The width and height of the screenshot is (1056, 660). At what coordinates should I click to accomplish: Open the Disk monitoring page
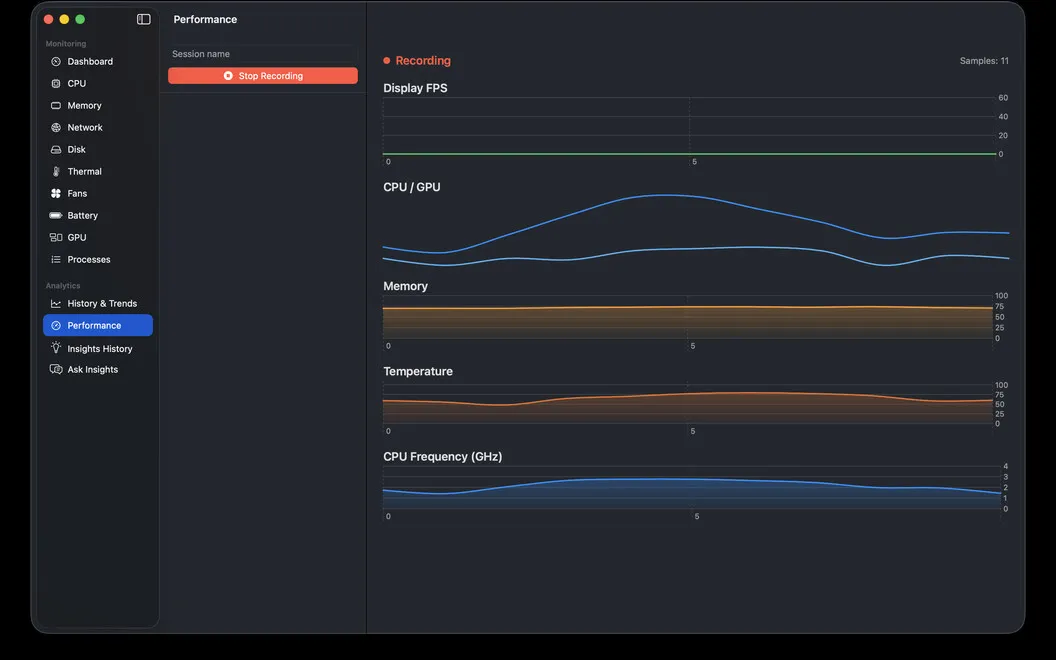tap(98, 150)
